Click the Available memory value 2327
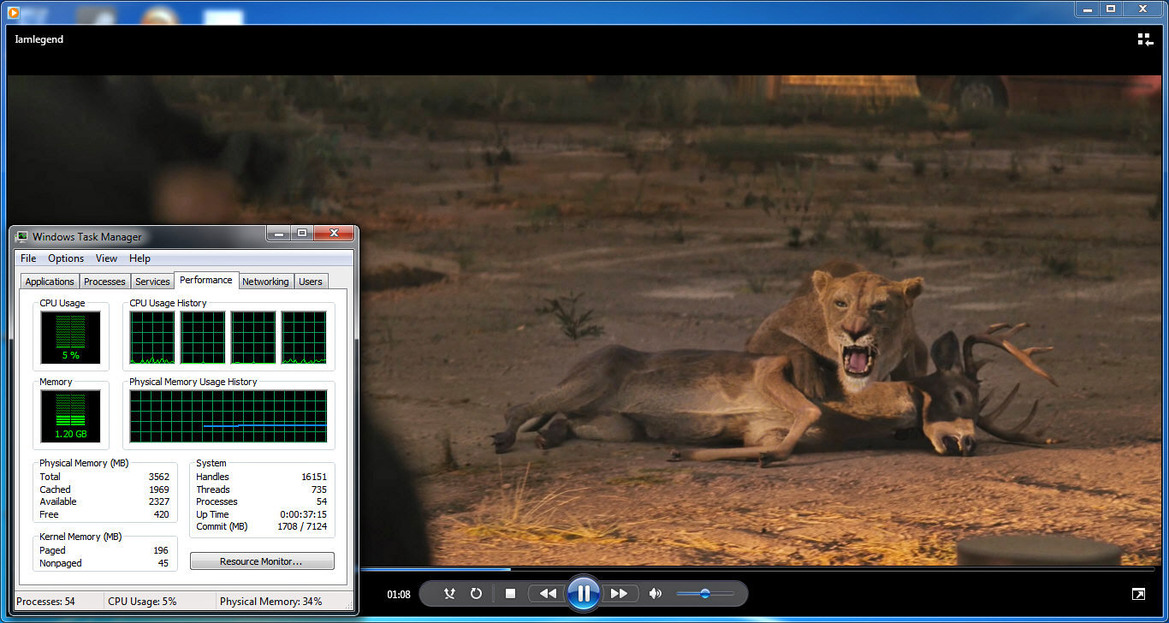The height and width of the screenshot is (623, 1169). tap(159, 502)
